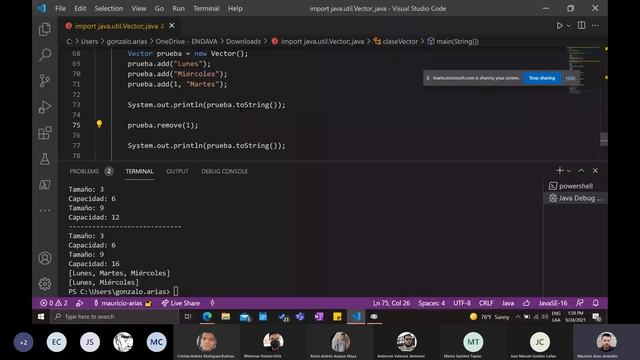This screenshot has width=640, height=360.
Task: Open the Search view in activity bar
Action: coord(45,55)
